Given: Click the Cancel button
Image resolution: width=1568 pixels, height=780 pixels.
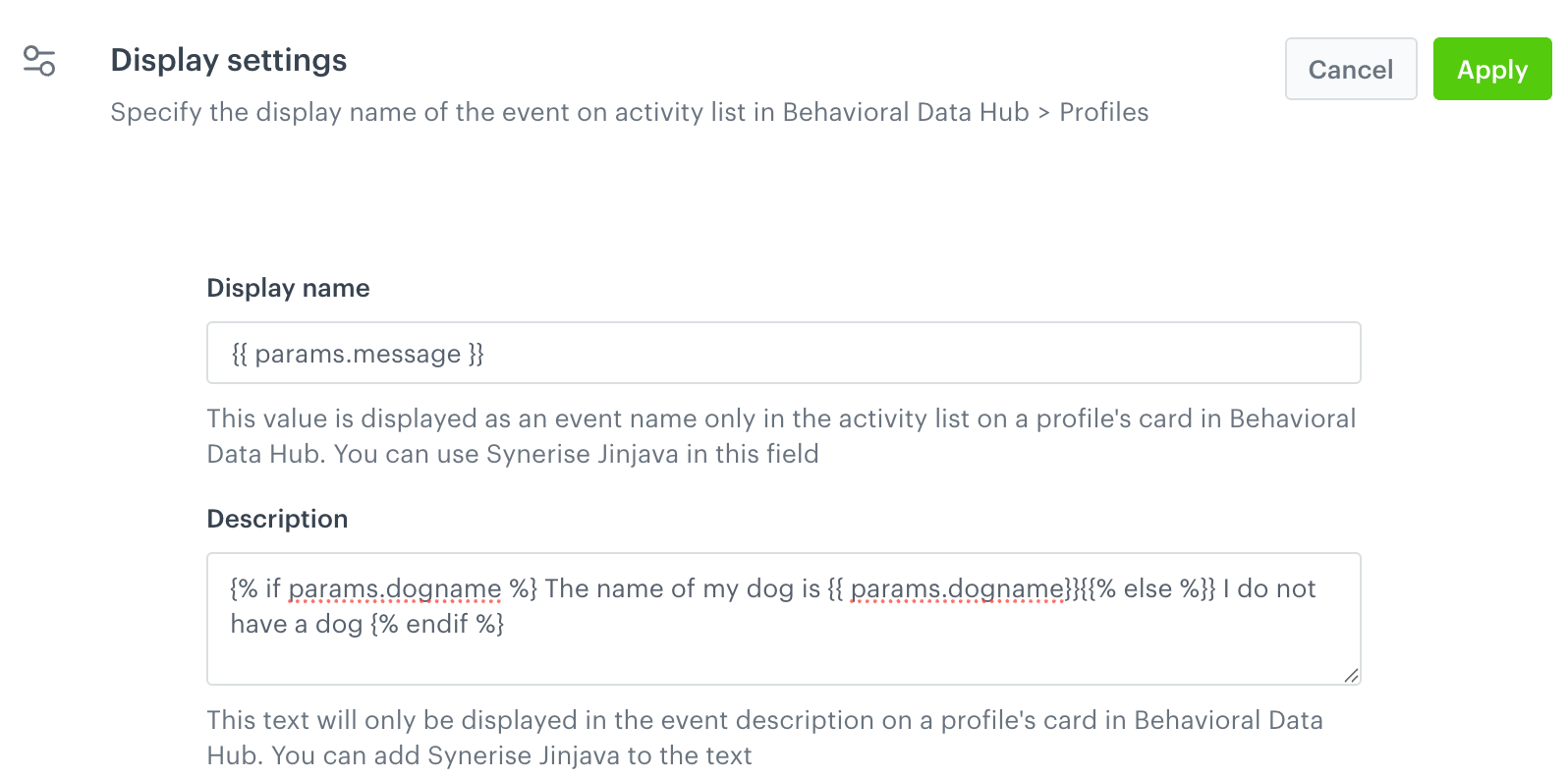Looking at the screenshot, I should (1350, 69).
